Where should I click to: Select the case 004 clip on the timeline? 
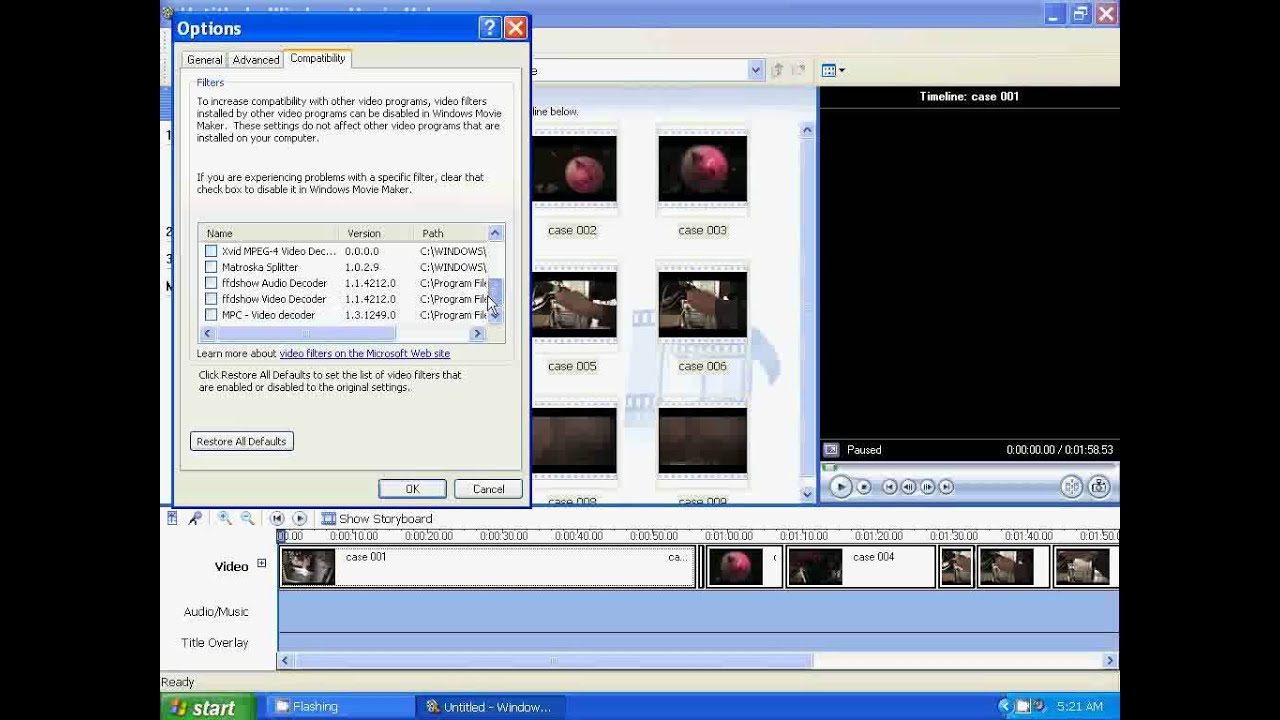(x=861, y=567)
